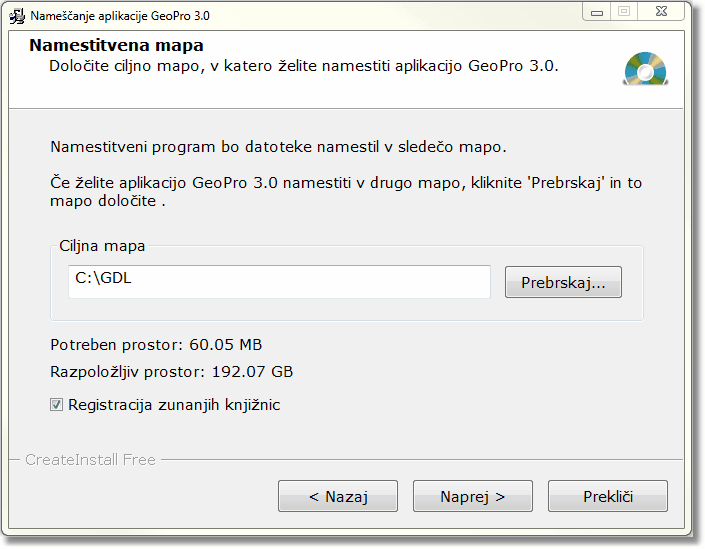Continue with the Naprej > button
This screenshot has width=705, height=549.
click(473, 496)
